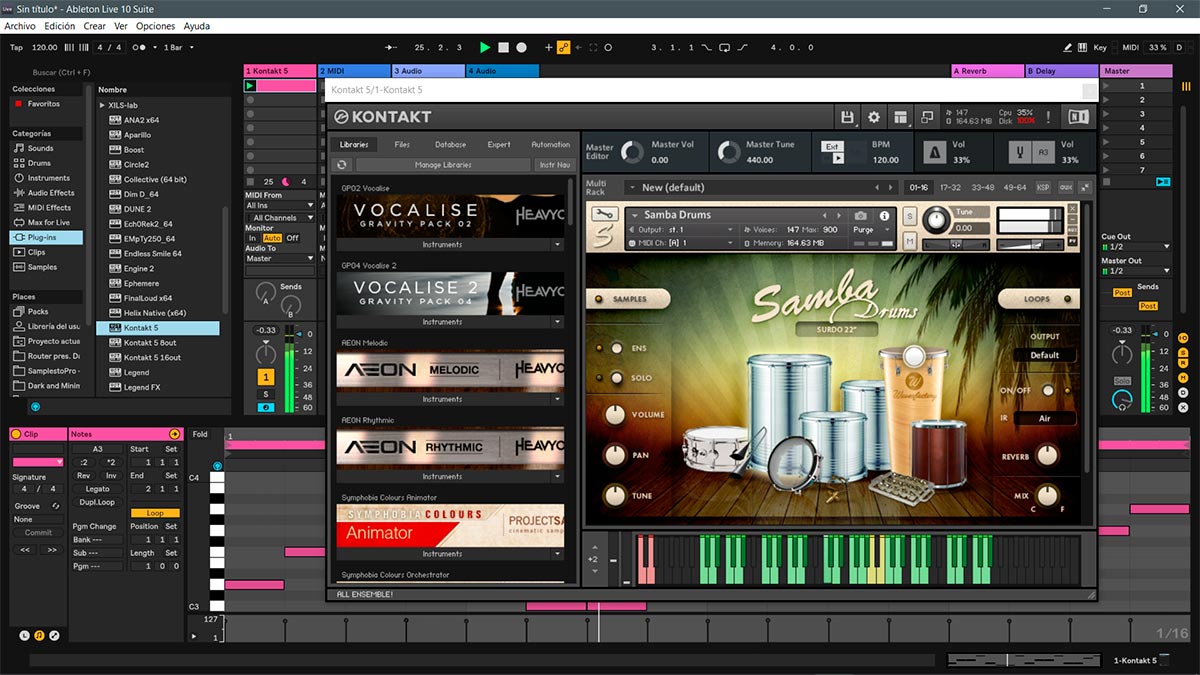Take Samba Drums snapshot camera icon
This screenshot has height=675, width=1200.
click(x=860, y=215)
